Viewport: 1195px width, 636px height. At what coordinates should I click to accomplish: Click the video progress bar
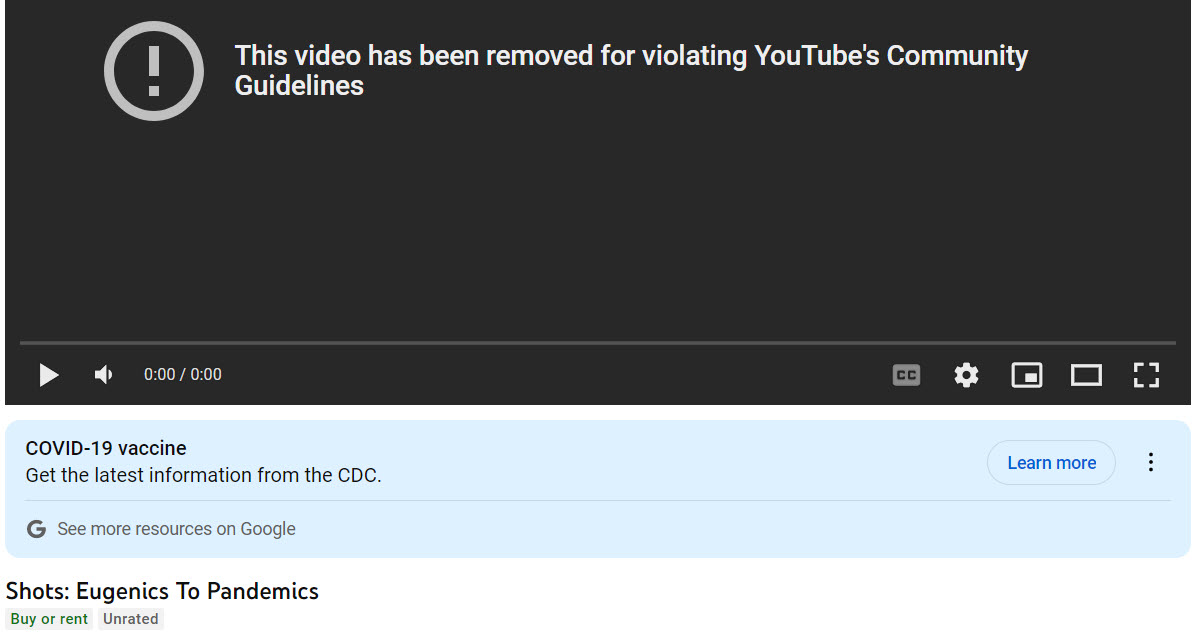pos(597,343)
